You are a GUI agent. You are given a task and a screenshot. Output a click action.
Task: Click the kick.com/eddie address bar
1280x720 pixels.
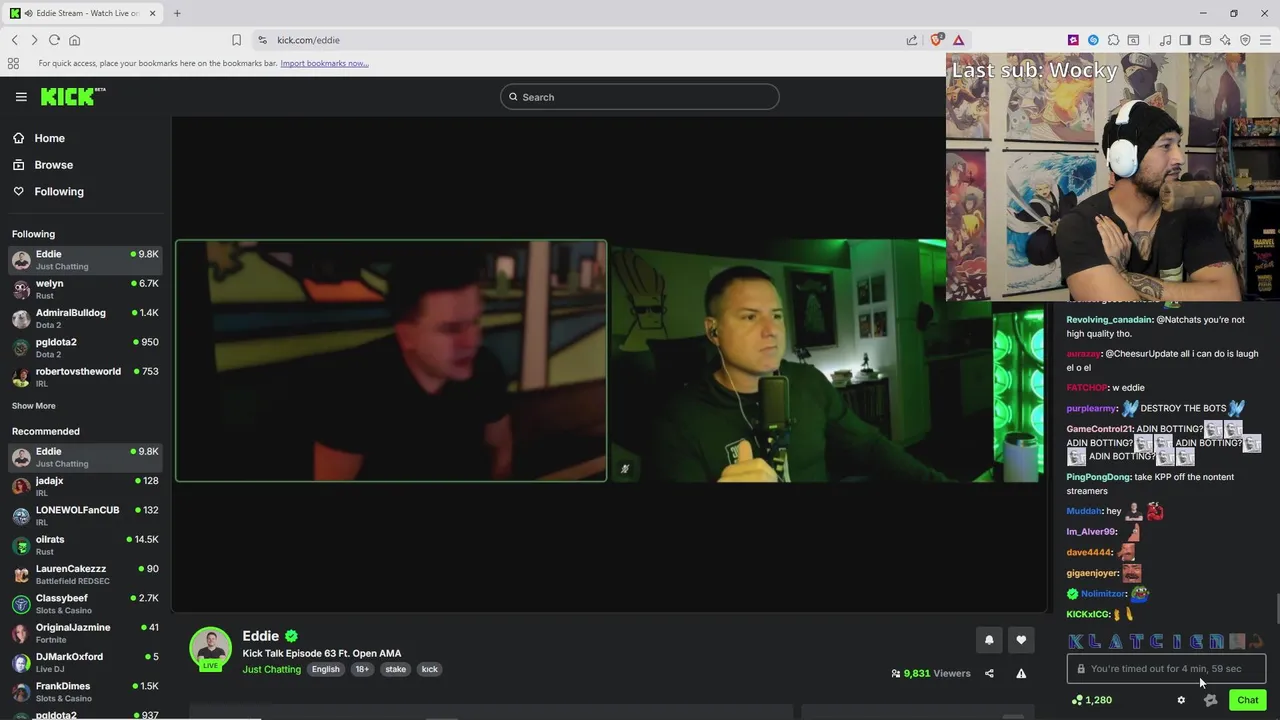[x=580, y=40]
